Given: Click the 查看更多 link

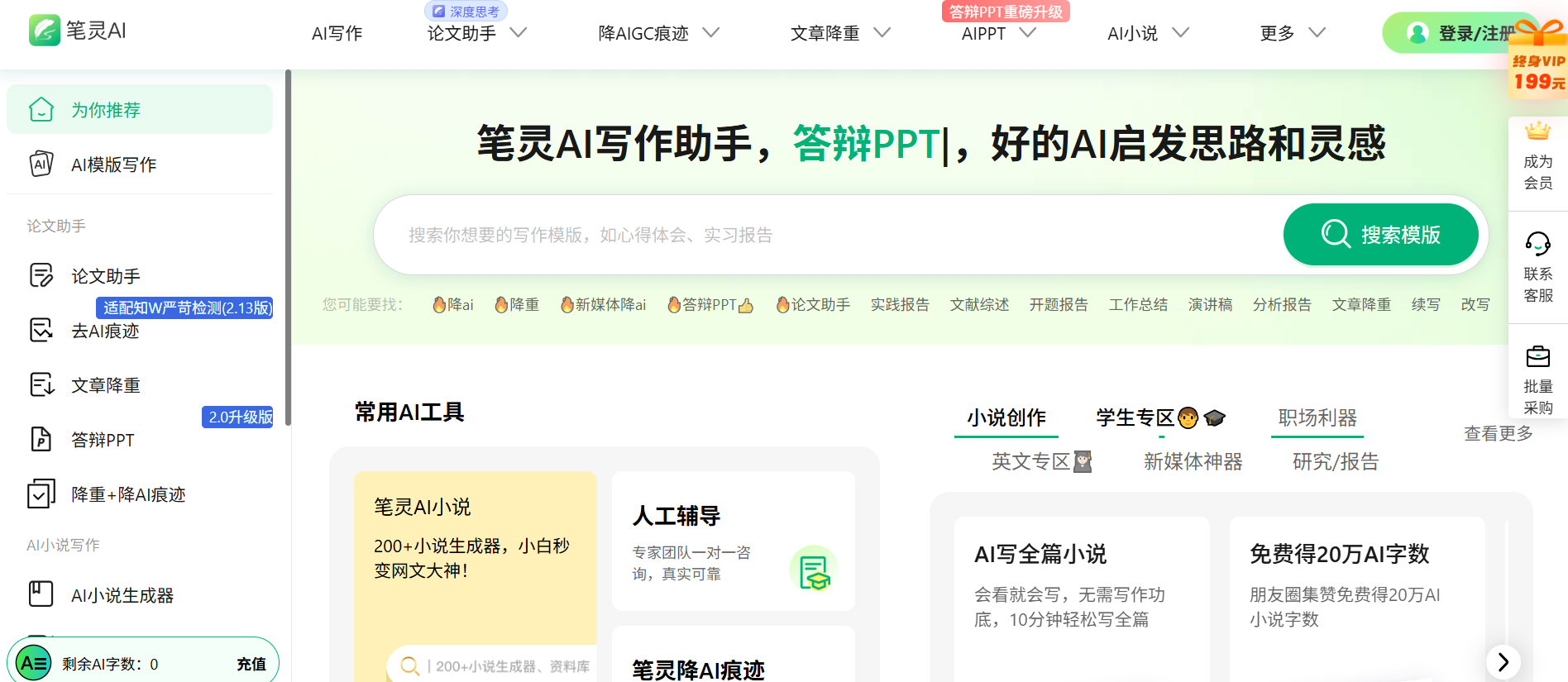Looking at the screenshot, I should tap(1498, 433).
